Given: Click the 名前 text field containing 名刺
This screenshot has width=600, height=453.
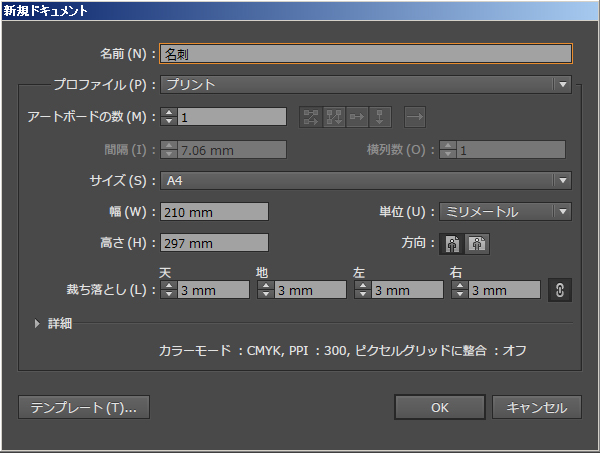Looking at the screenshot, I should [365, 53].
